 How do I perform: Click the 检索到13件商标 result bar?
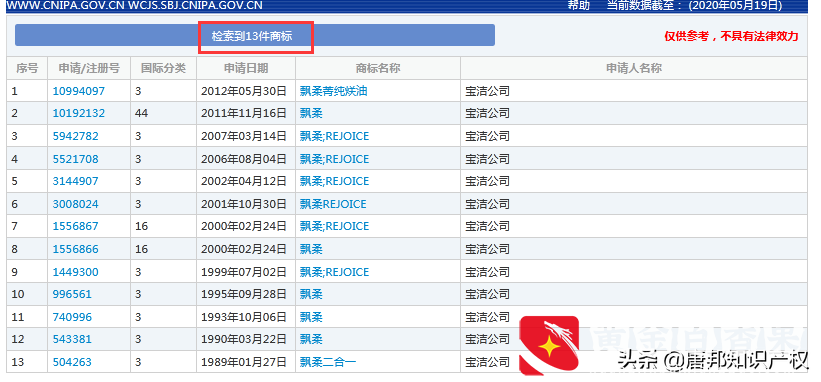(254, 36)
